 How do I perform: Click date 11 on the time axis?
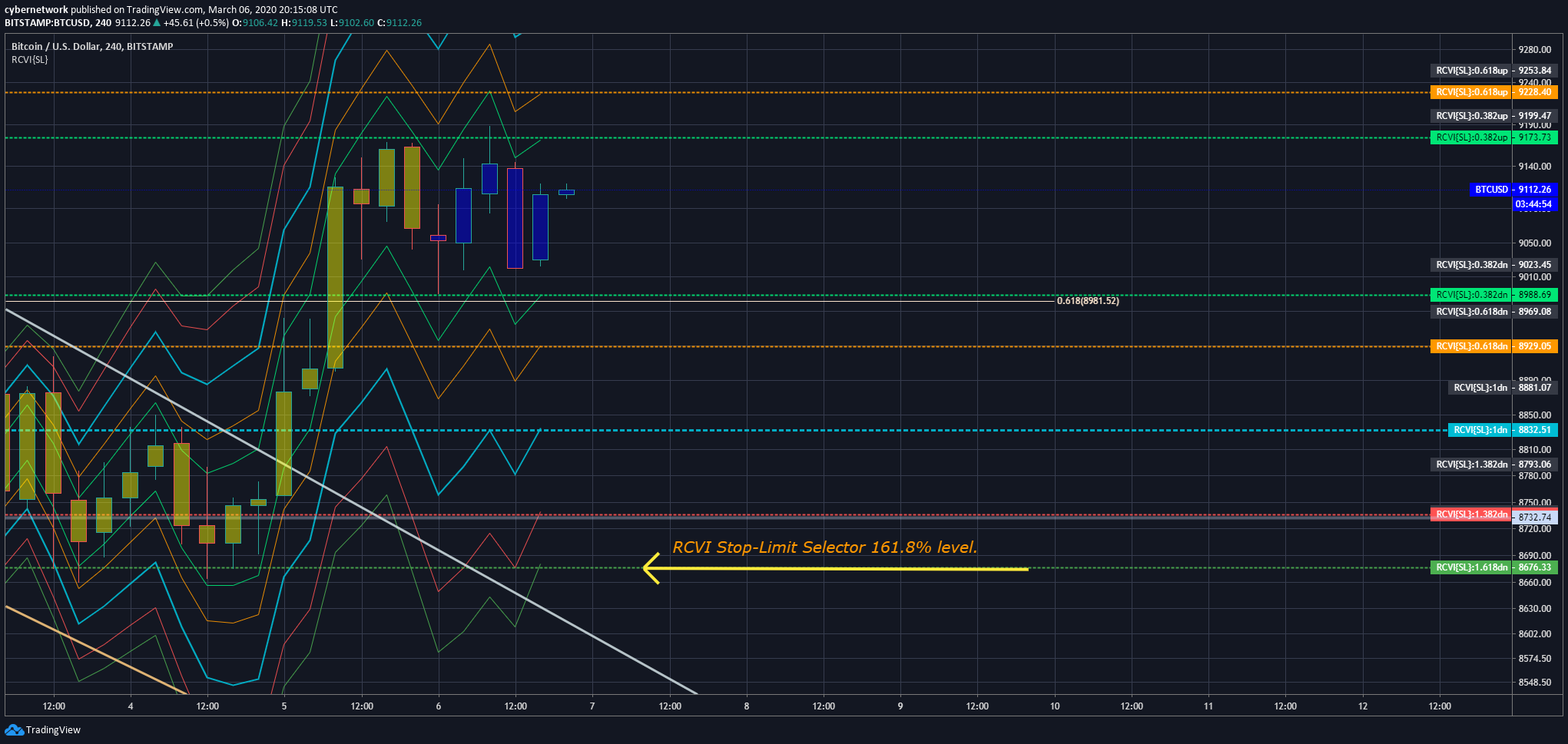pos(1208,706)
